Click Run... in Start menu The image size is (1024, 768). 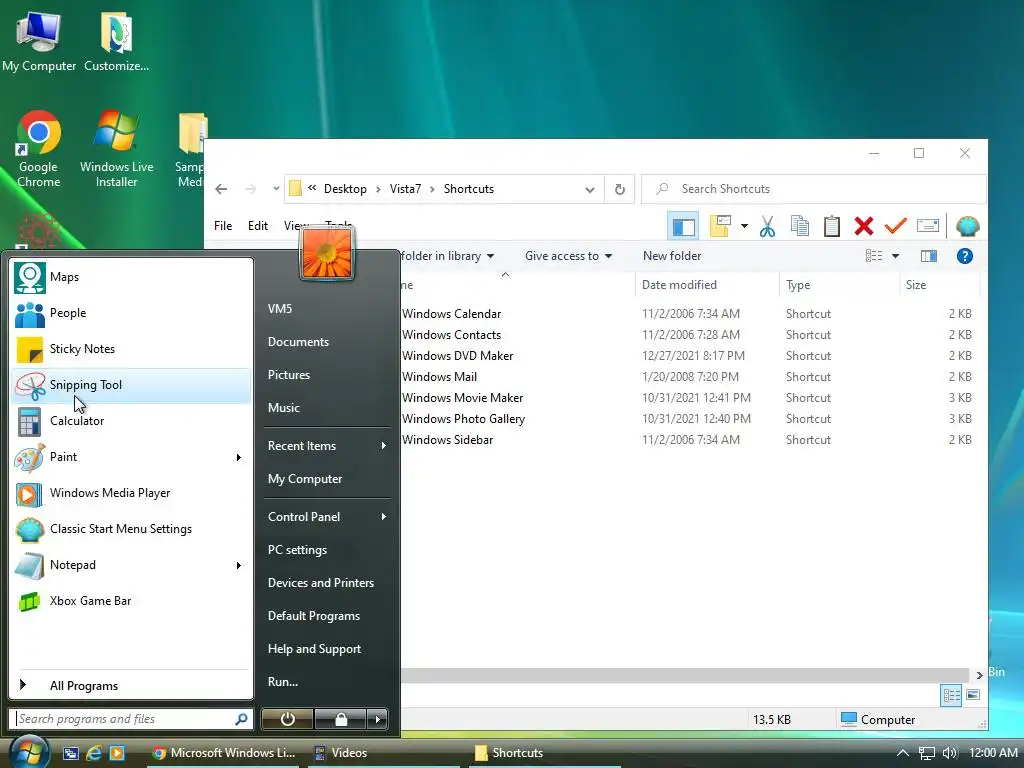(x=328, y=682)
